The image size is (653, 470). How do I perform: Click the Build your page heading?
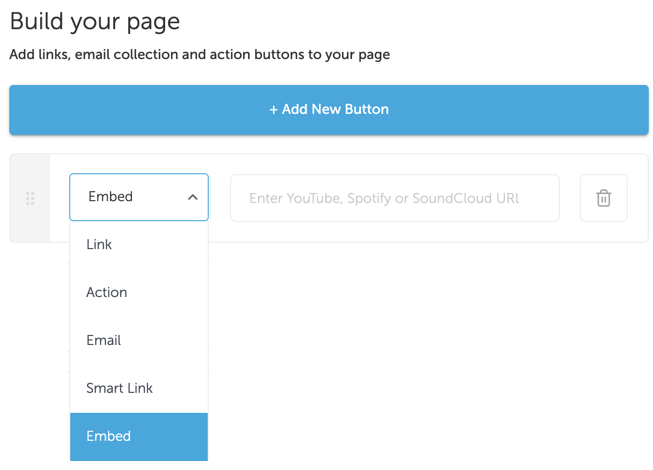pyautogui.click(x=95, y=22)
